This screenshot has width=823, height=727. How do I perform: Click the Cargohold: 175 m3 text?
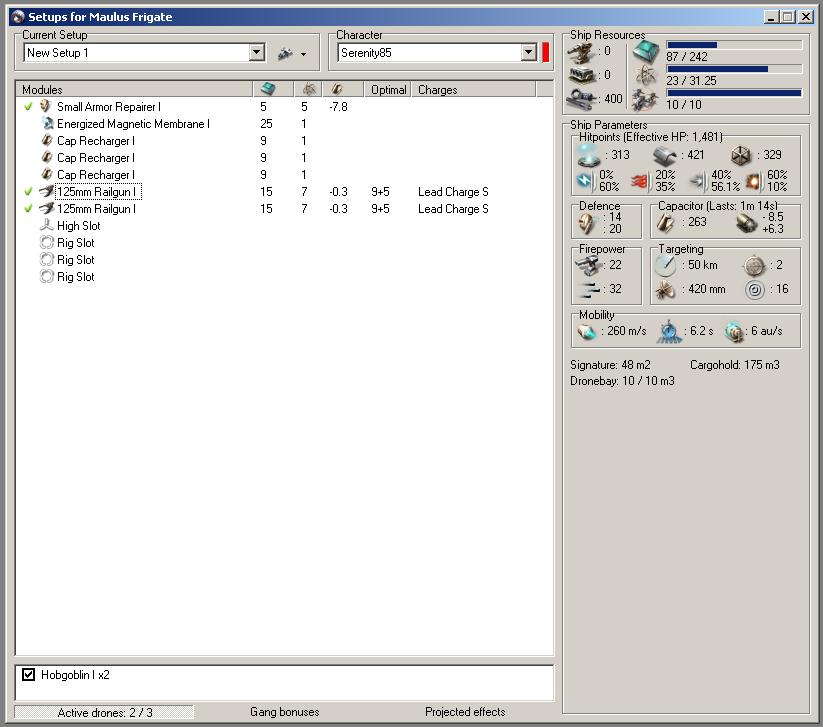coord(734,365)
